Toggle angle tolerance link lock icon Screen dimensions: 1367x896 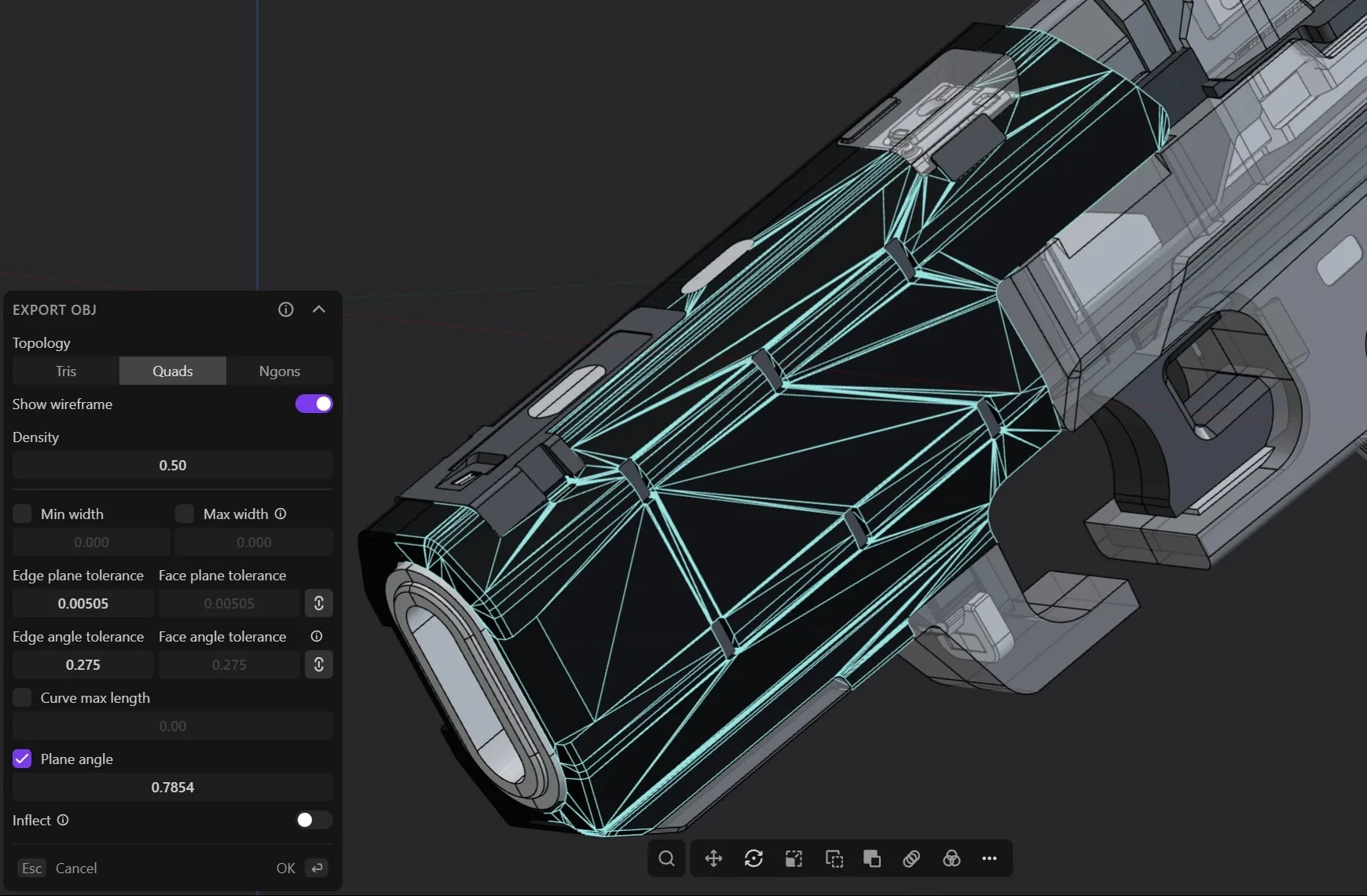(319, 664)
